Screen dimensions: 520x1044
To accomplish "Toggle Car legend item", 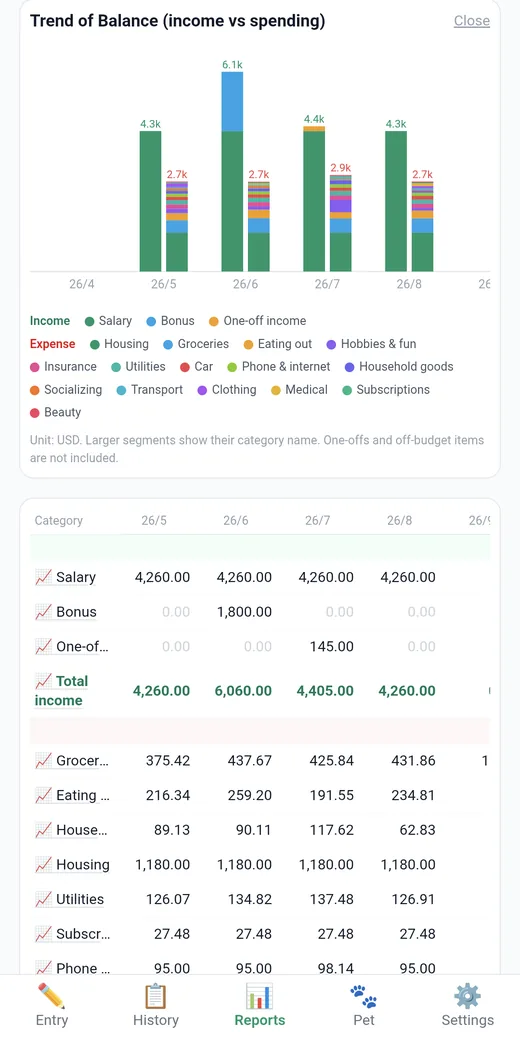I will (x=196, y=367).
